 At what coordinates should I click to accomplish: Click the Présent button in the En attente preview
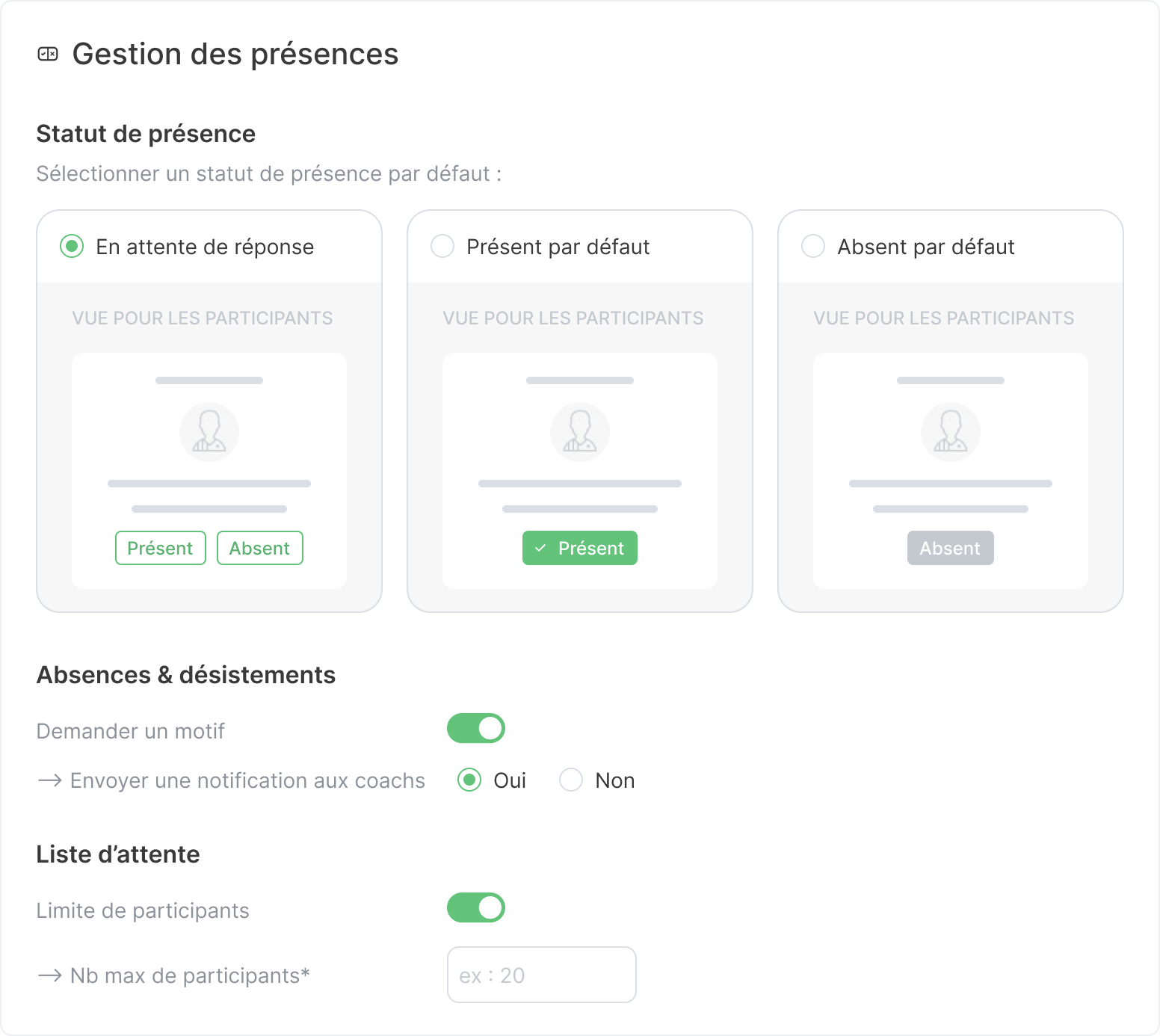click(160, 547)
